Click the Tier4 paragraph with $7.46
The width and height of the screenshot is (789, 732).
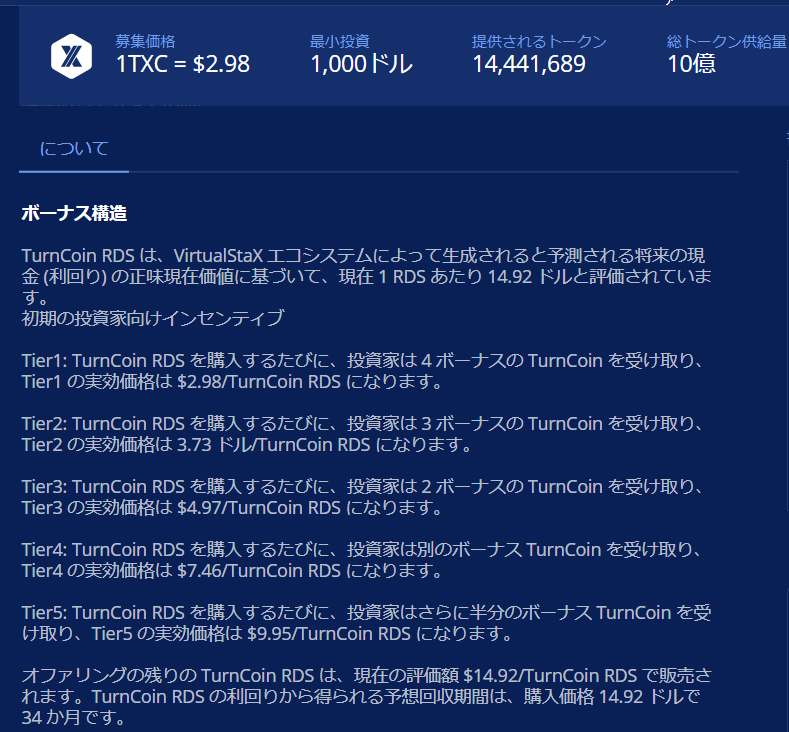(362, 560)
